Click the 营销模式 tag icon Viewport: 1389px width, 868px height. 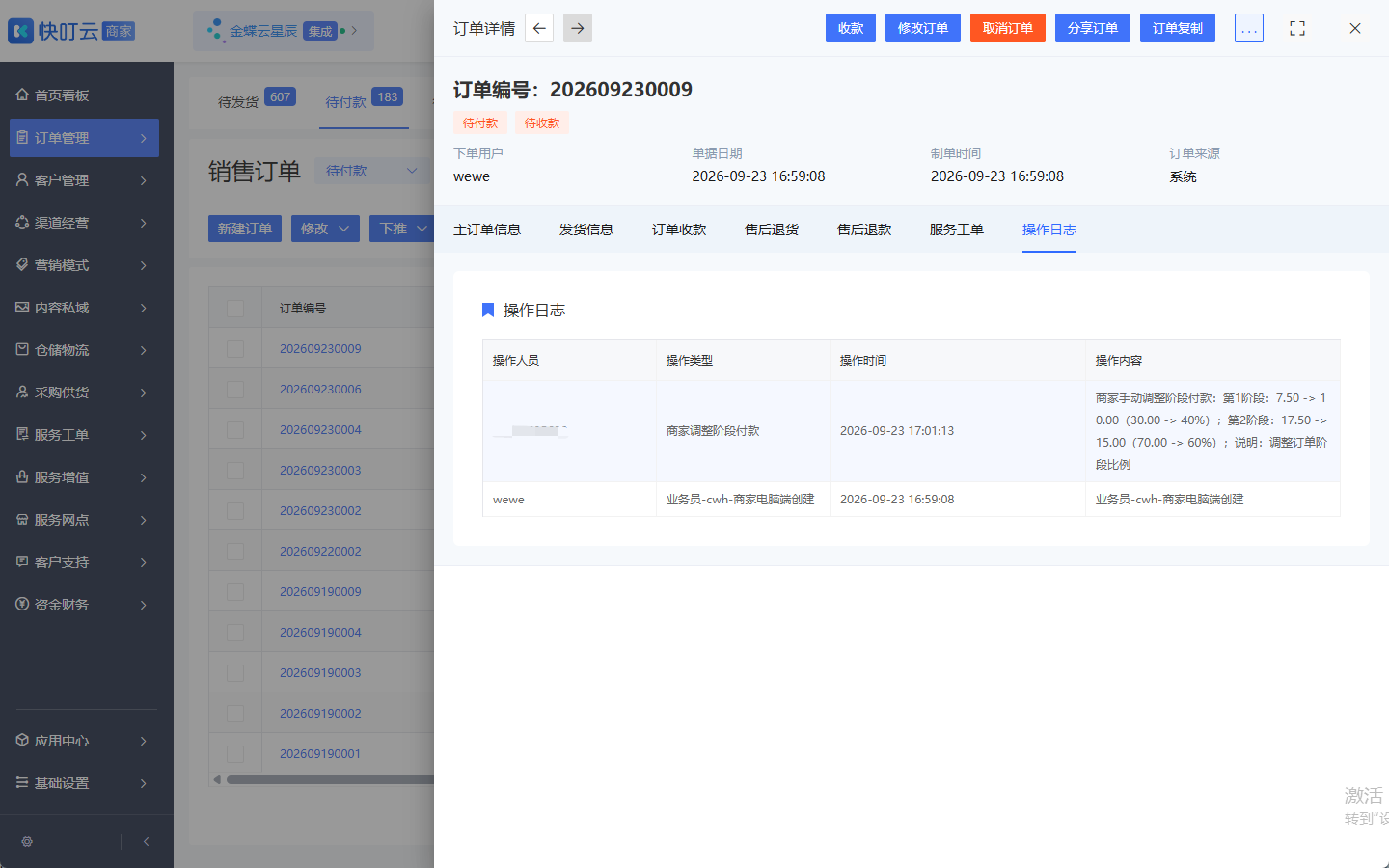[22, 264]
